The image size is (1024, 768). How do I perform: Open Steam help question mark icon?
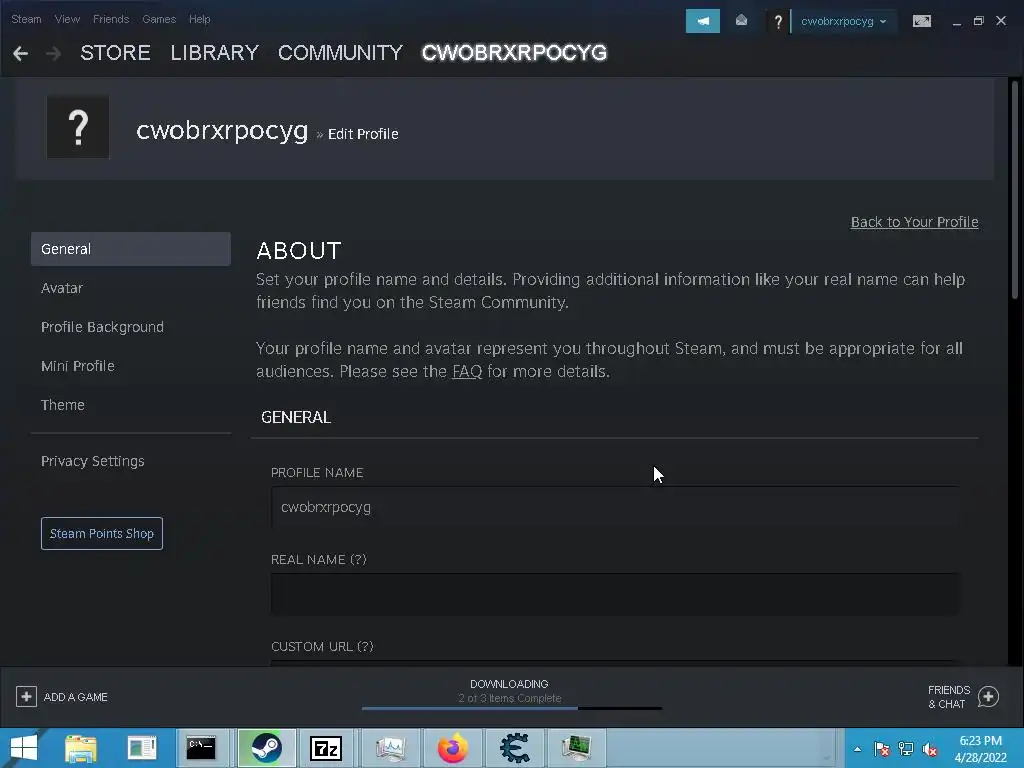coord(778,22)
